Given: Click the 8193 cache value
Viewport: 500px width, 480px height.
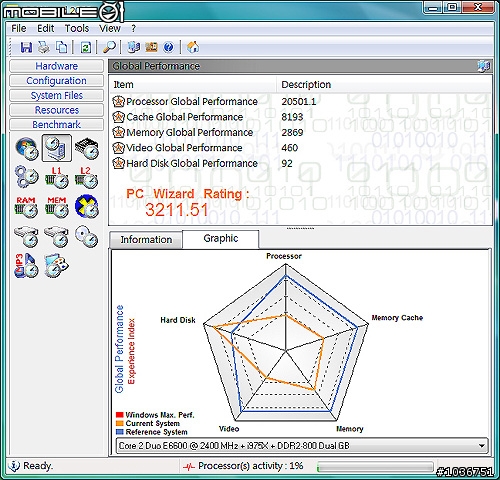Looking at the screenshot, I should (x=292, y=117).
